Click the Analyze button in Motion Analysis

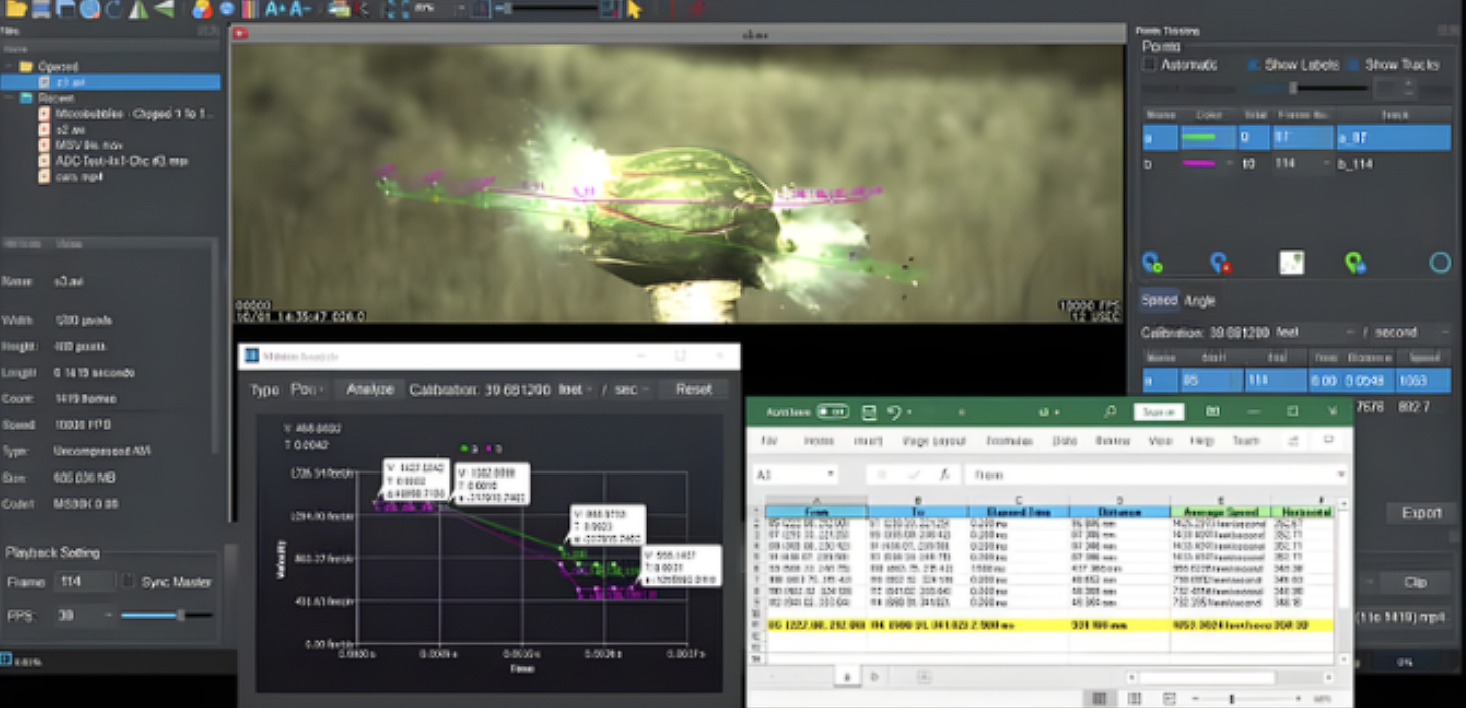[369, 389]
